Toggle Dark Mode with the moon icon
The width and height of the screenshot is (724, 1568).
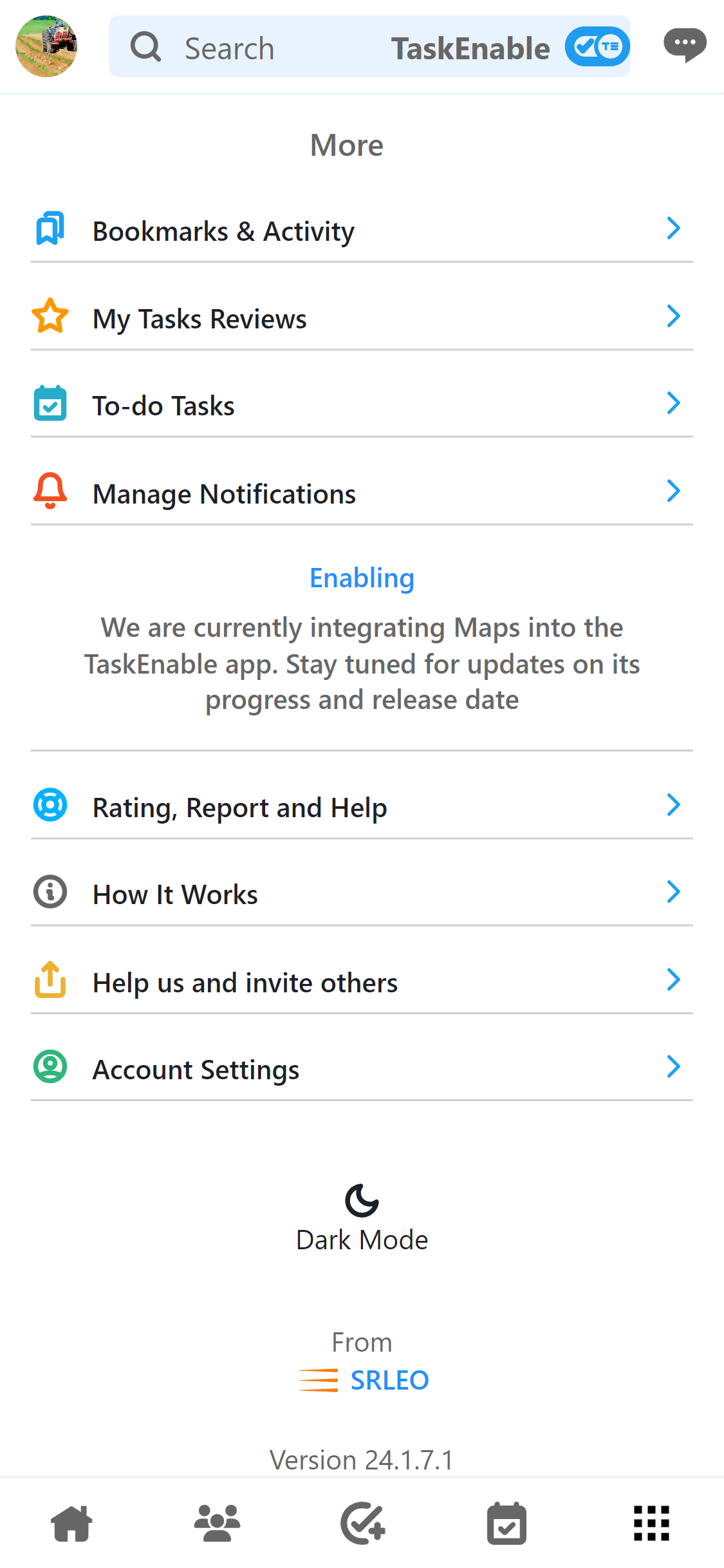click(x=362, y=1200)
